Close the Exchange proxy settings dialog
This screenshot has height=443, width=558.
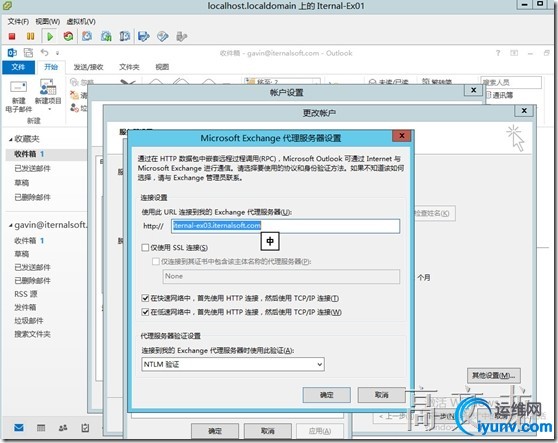point(402,136)
